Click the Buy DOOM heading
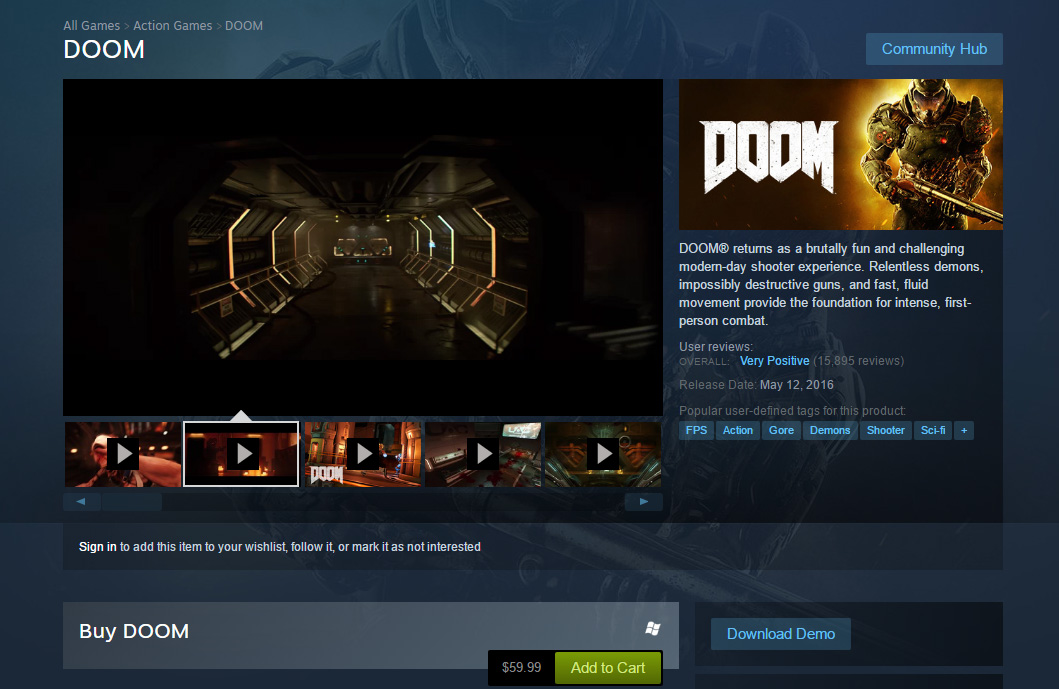 134,631
